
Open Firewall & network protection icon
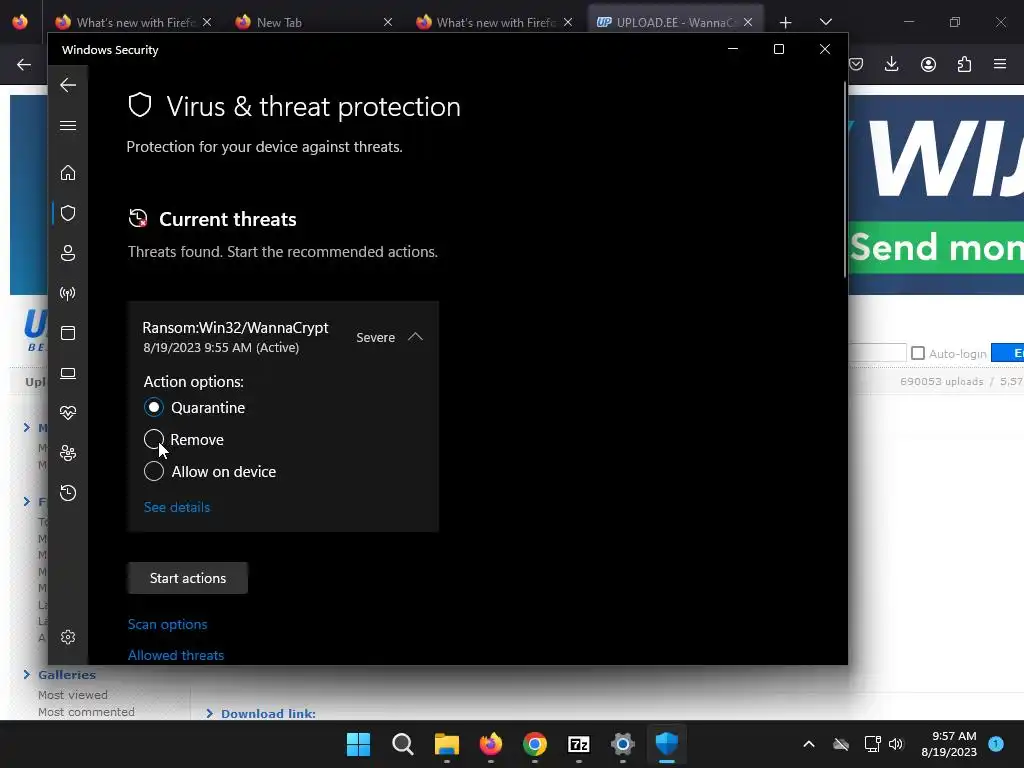click(68, 293)
